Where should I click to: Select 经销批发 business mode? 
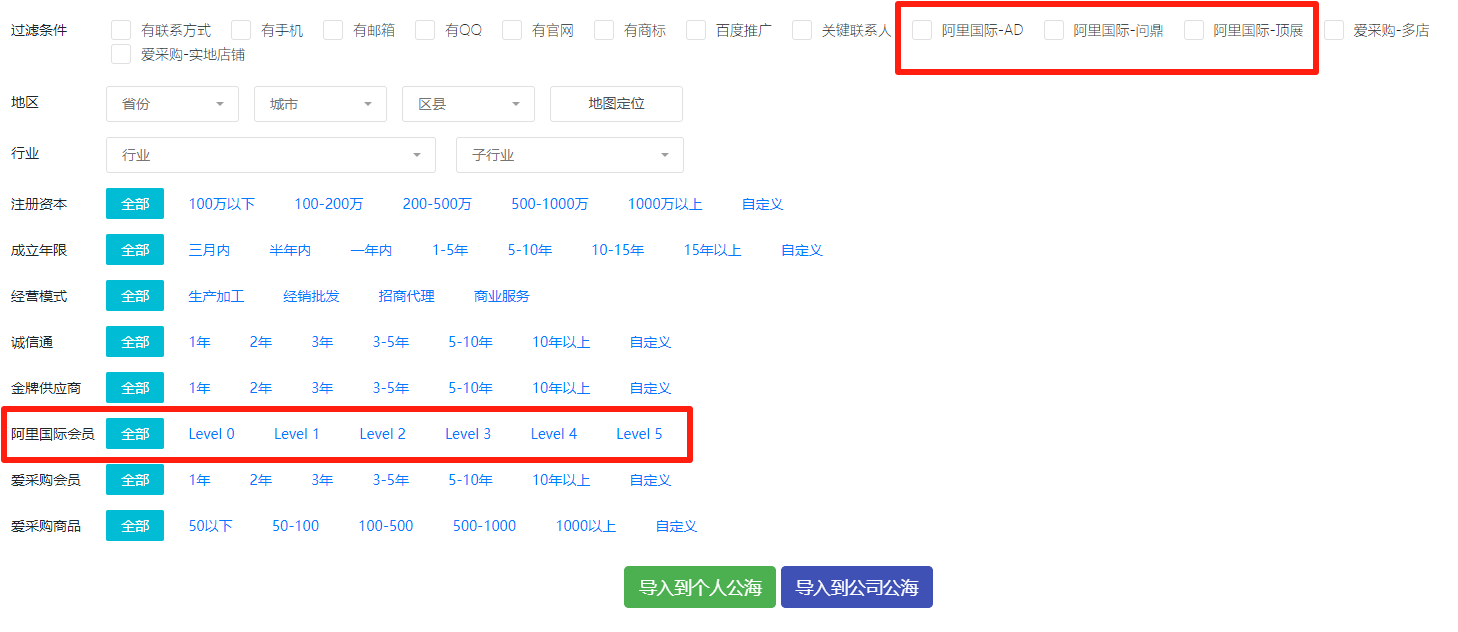pos(312,296)
